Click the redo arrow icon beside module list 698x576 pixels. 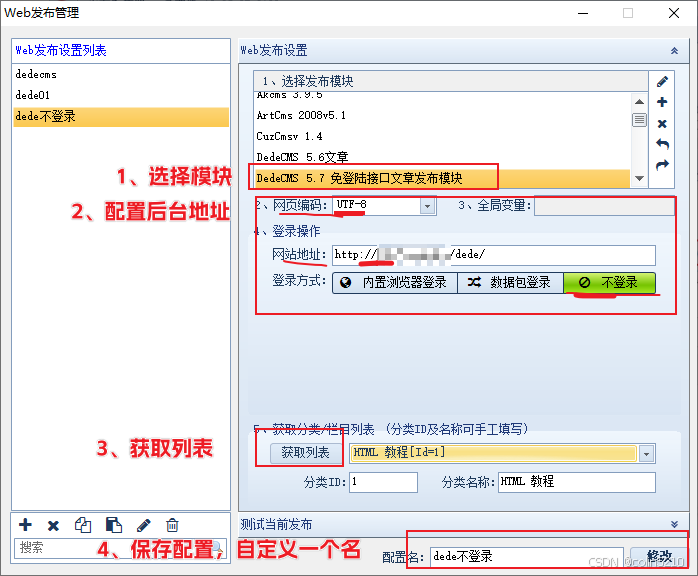[662, 165]
